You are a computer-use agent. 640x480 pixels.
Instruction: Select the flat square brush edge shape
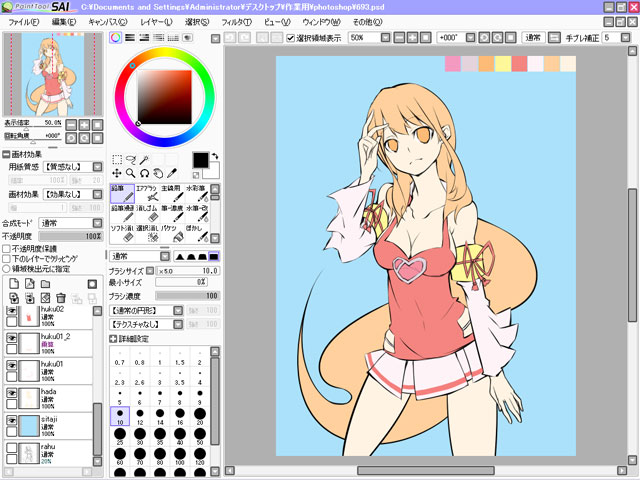[213, 257]
